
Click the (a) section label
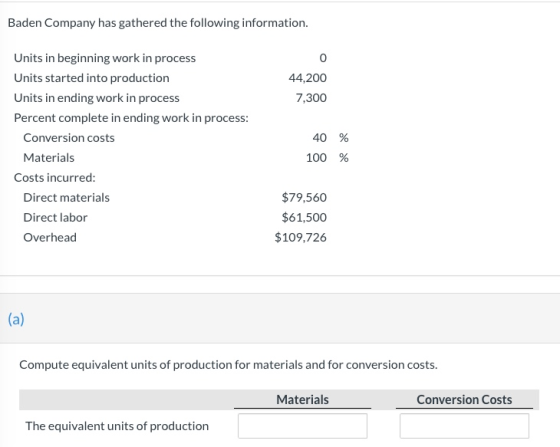tap(16, 319)
